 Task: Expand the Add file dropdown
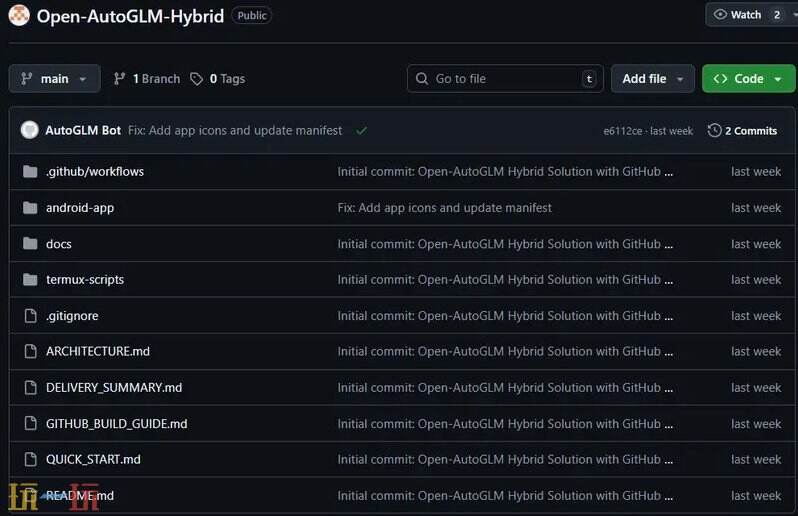click(x=653, y=79)
